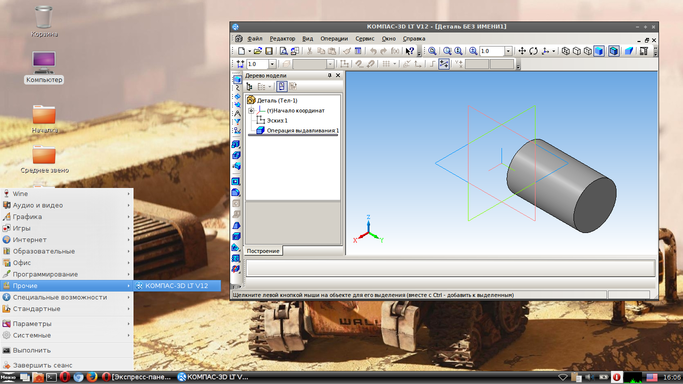Open Редактор menu
The image size is (683, 384).
pos(282,39)
